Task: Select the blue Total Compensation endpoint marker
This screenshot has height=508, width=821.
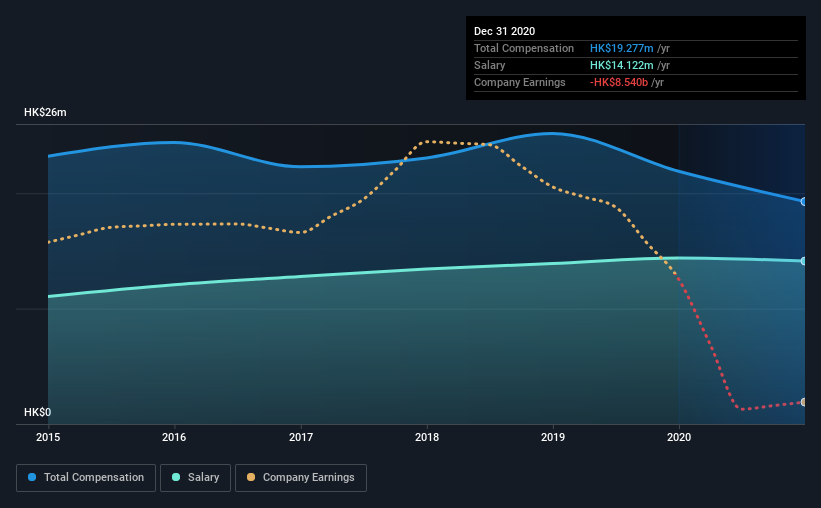Action: coord(803,202)
